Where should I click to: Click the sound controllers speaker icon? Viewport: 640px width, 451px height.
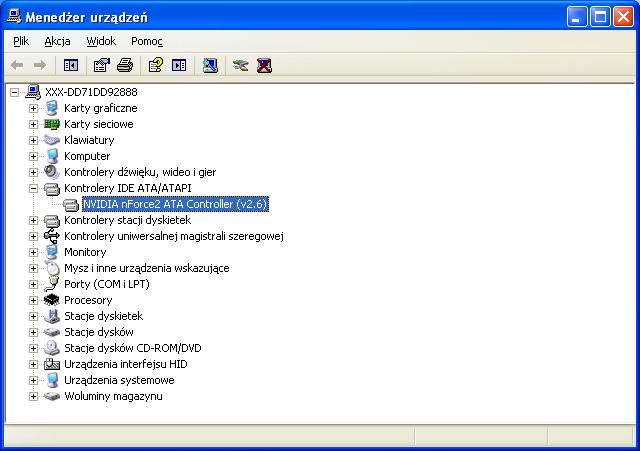pyautogui.click(x=52, y=172)
